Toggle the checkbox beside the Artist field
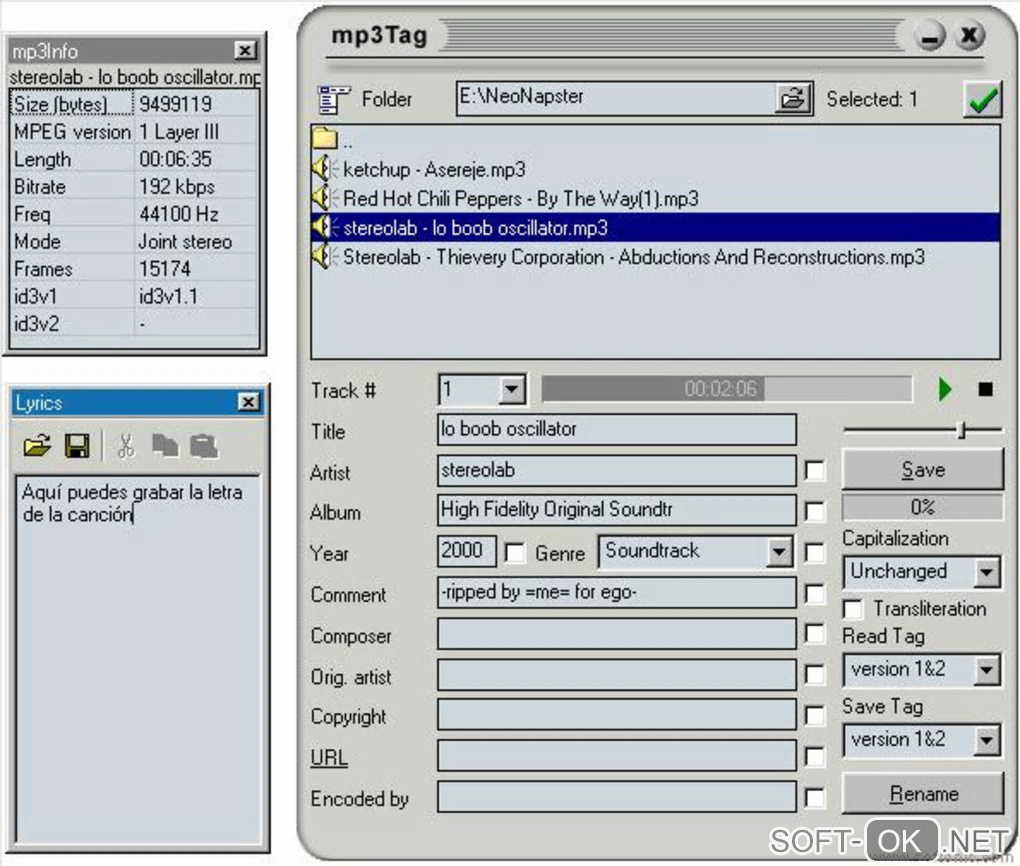The width and height of the screenshot is (1020, 866). pyautogui.click(x=814, y=470)
